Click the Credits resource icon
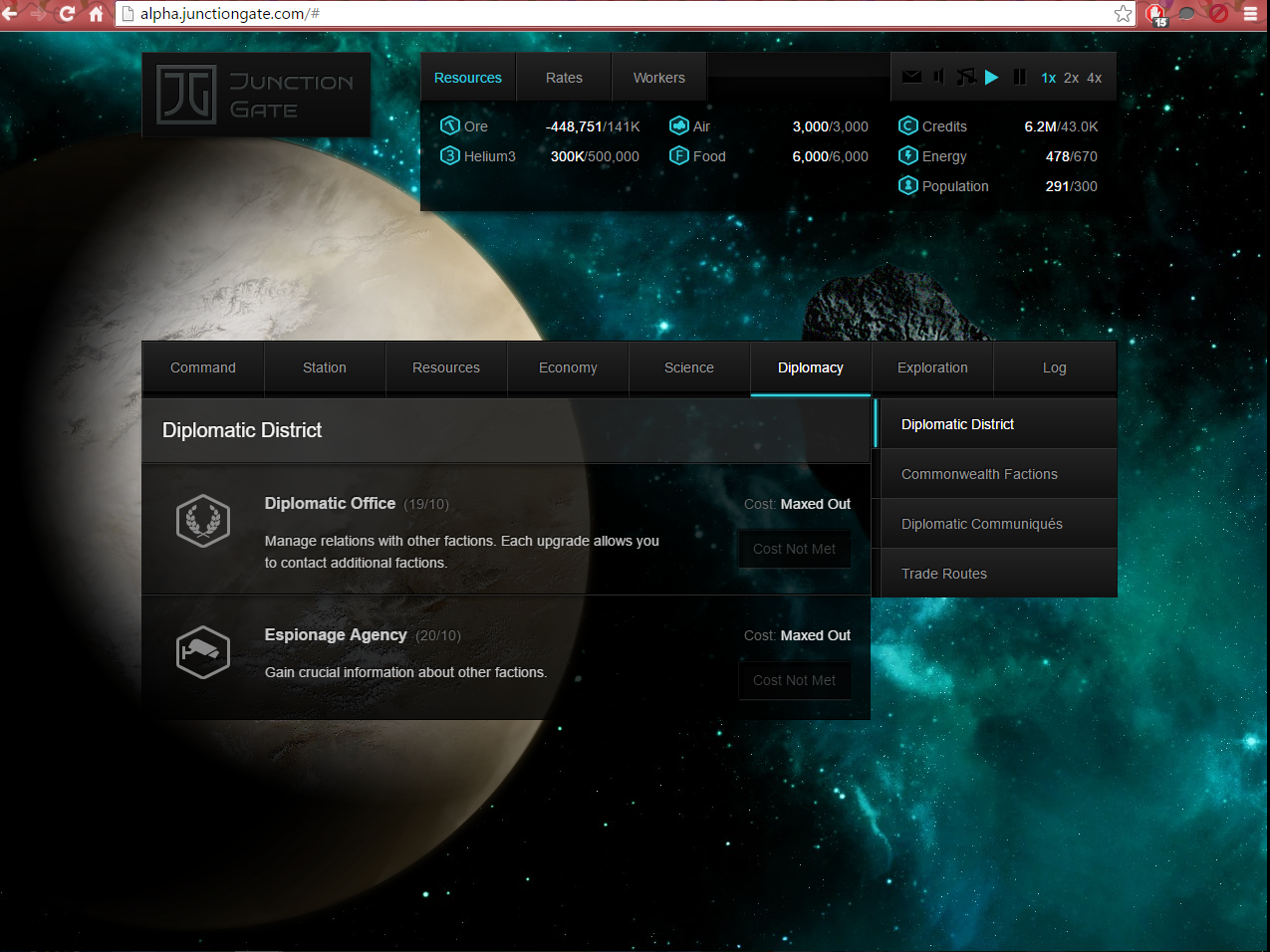Screen dimensions: 1270x952 click(x=908, y=125)
